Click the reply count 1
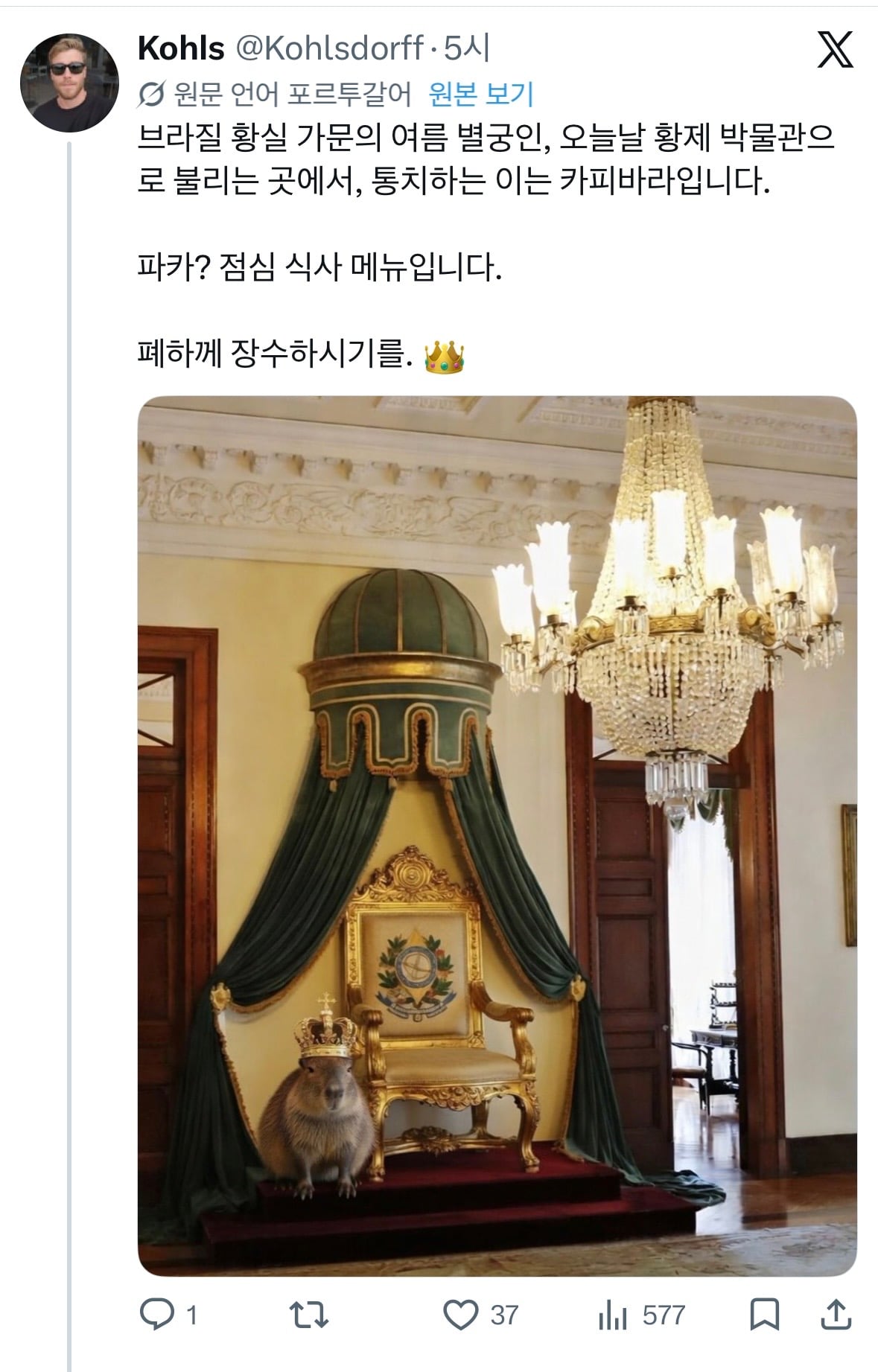 [x=191, y=1315]
